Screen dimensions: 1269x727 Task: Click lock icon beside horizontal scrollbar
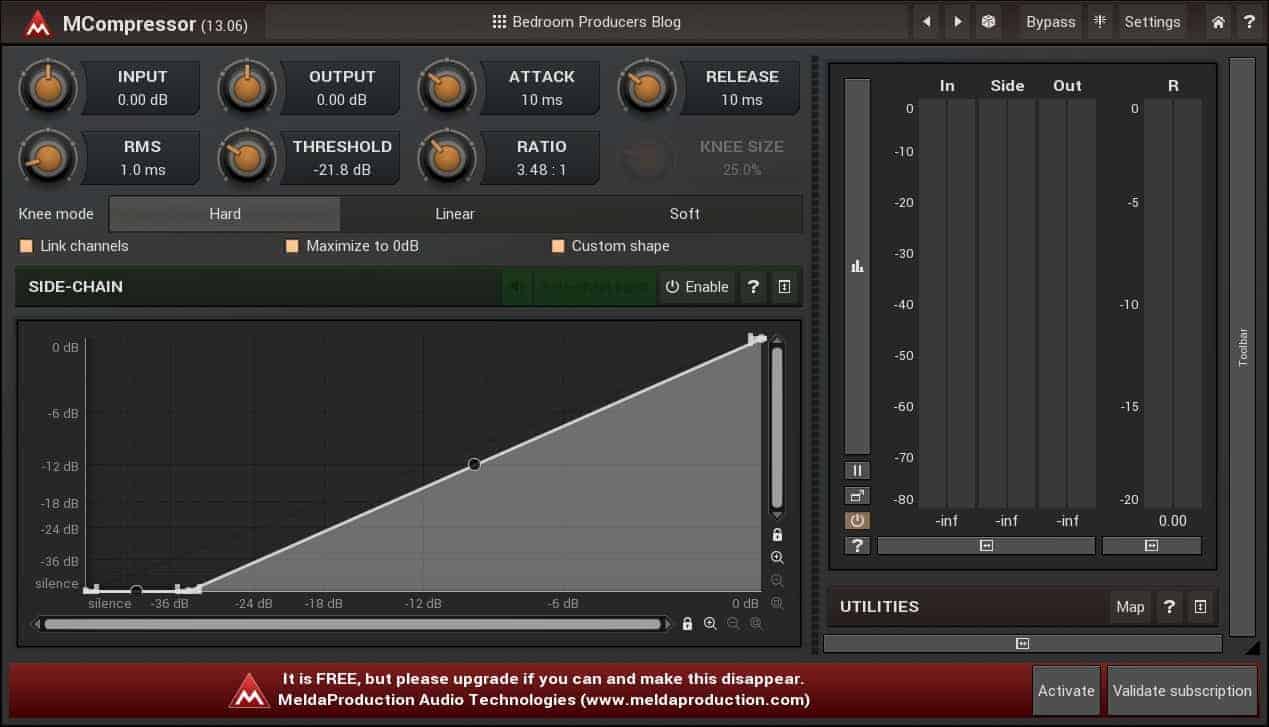[x=687, y=624]
